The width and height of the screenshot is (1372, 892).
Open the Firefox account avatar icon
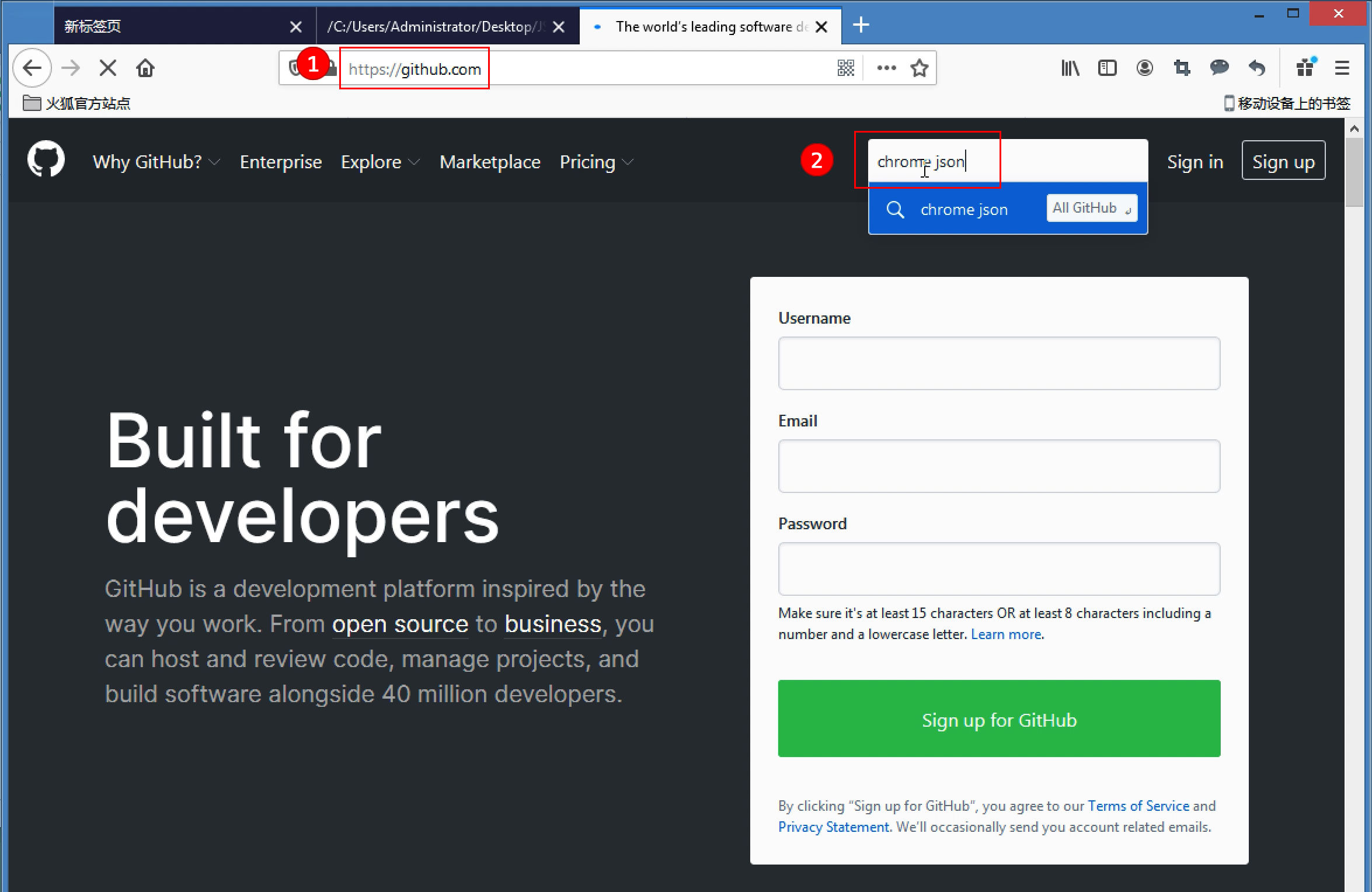1145,68
